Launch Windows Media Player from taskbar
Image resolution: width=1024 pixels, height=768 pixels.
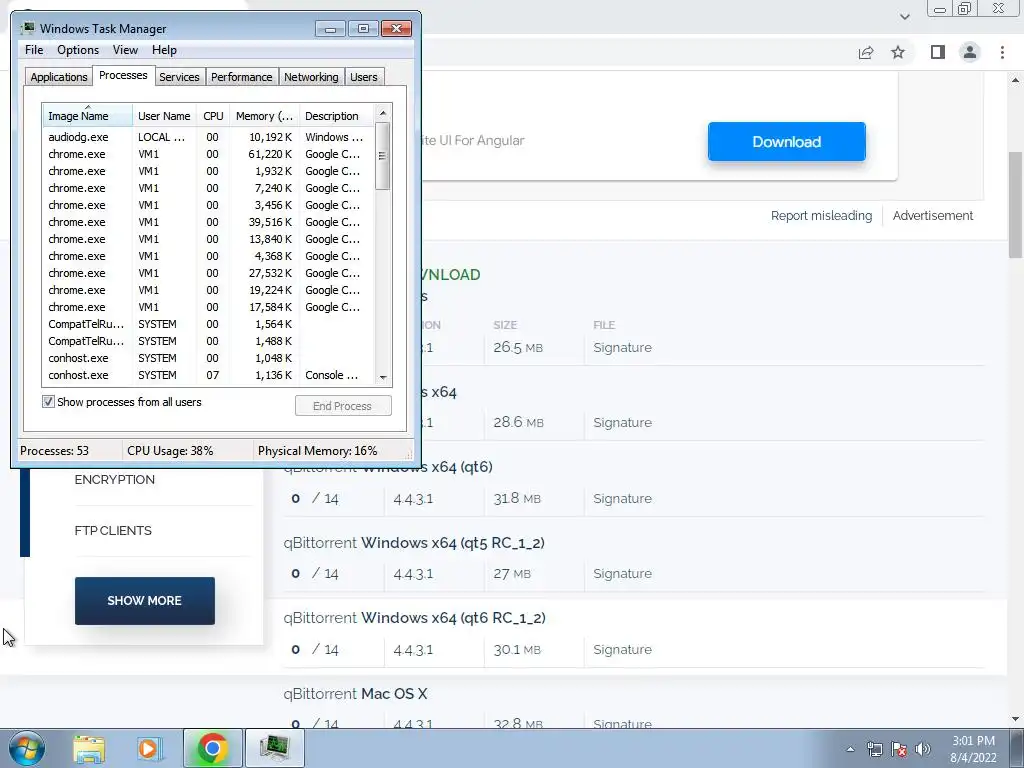coord(149,749)
